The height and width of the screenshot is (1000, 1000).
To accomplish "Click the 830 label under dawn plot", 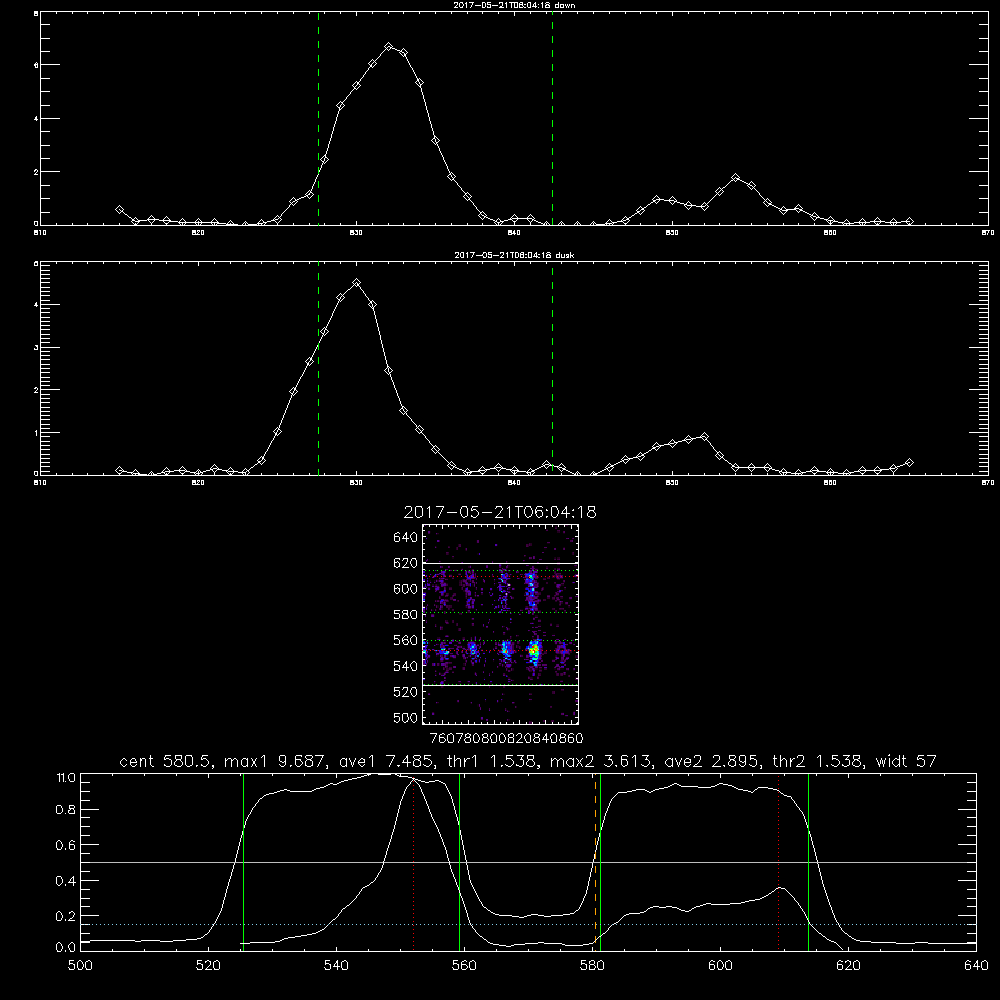I will tap(357, 233).
